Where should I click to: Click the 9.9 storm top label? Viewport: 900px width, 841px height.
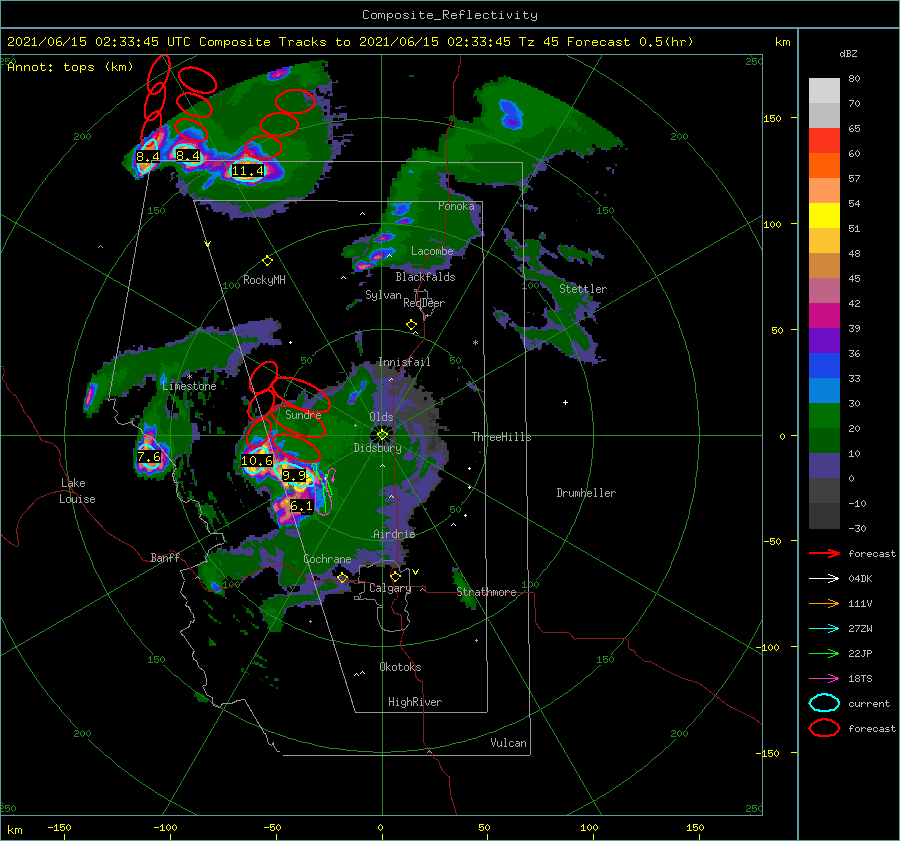[x=294, y=475]
